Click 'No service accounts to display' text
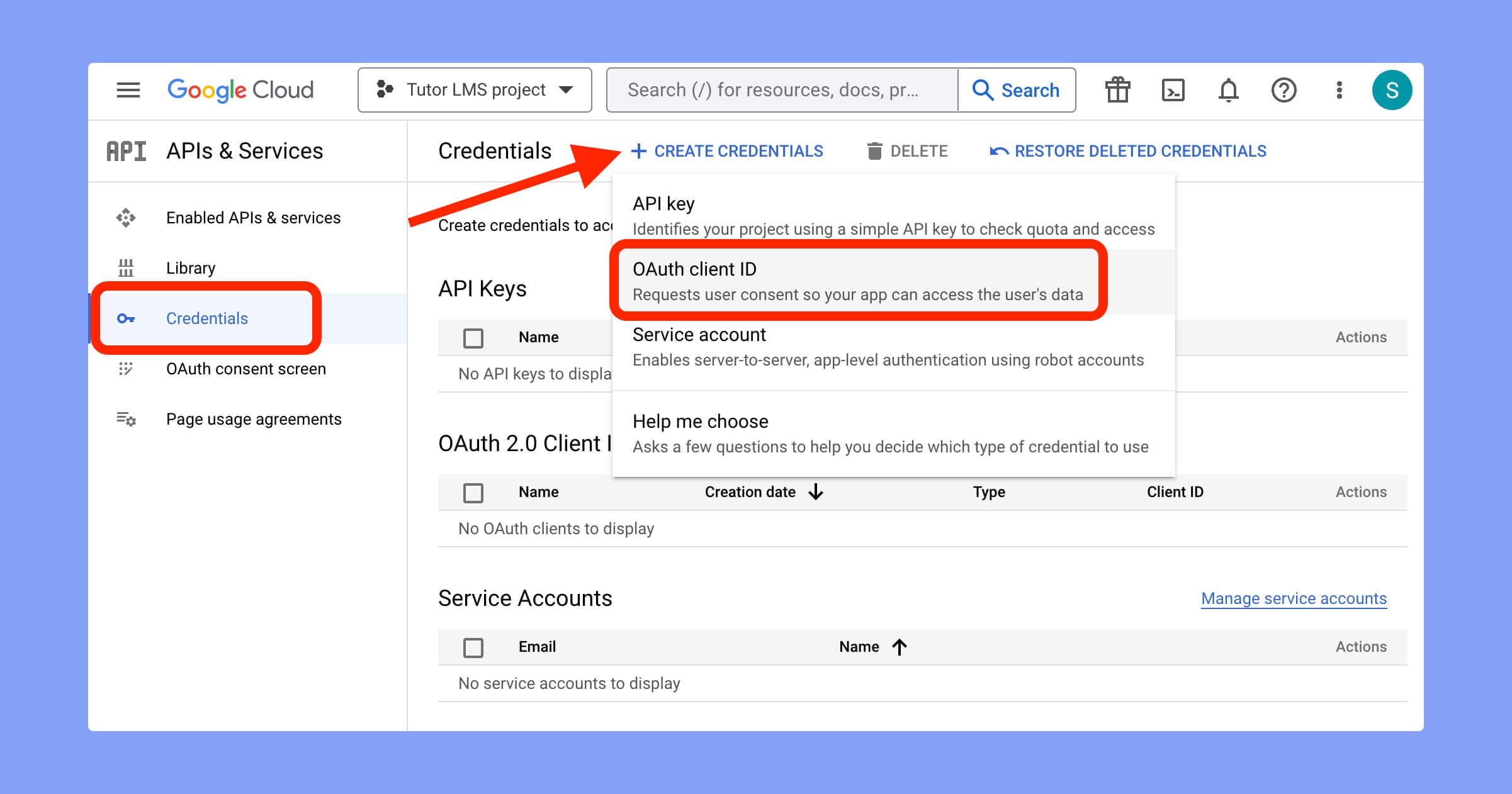The image size is (1512, 794). click(x=569, y=683)
